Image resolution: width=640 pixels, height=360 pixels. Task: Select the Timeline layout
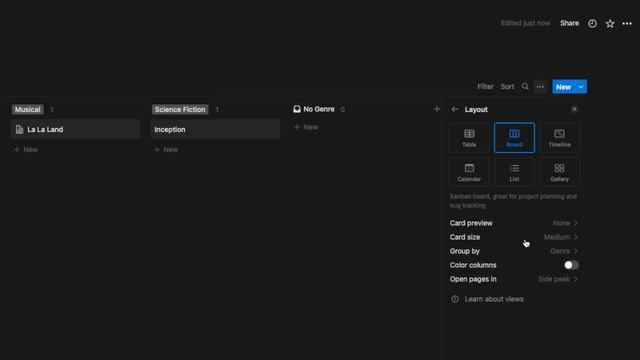(x=560, y=138)
